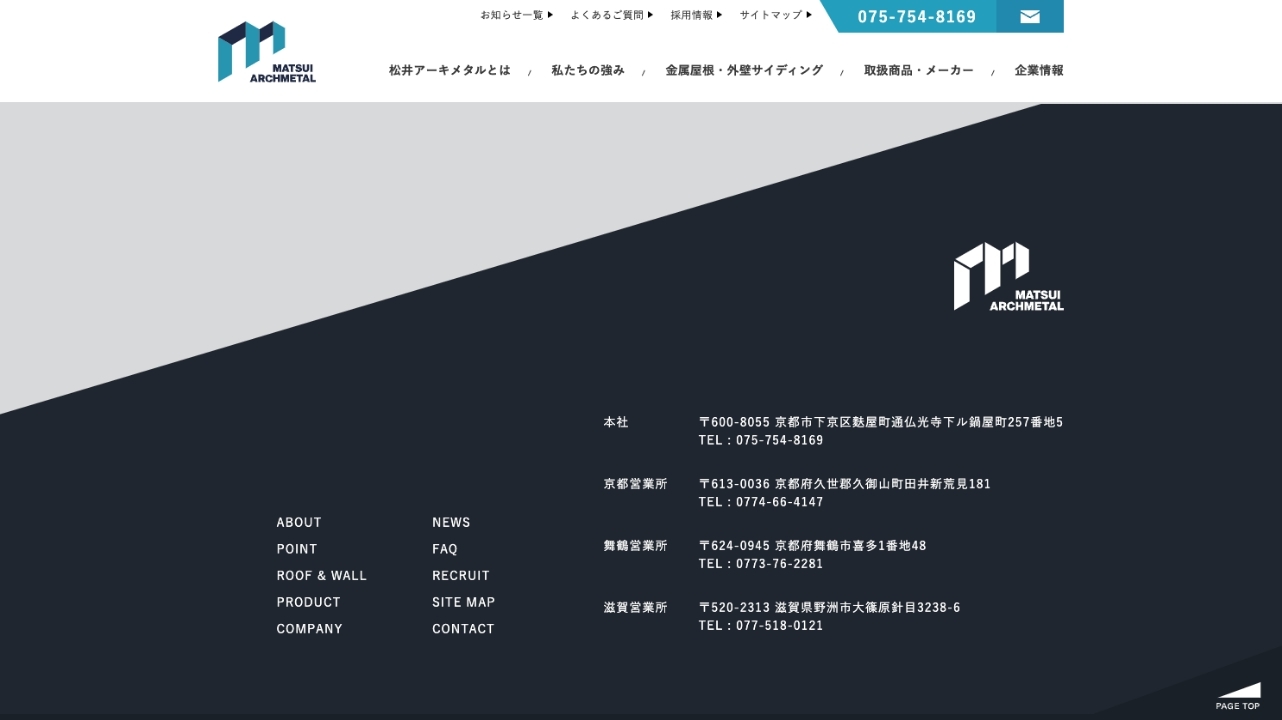The height and width of the screenshot is (720, 1282).
Task: Open 松井アーキメタルとは menu item
Action: (x=449, y=70)
